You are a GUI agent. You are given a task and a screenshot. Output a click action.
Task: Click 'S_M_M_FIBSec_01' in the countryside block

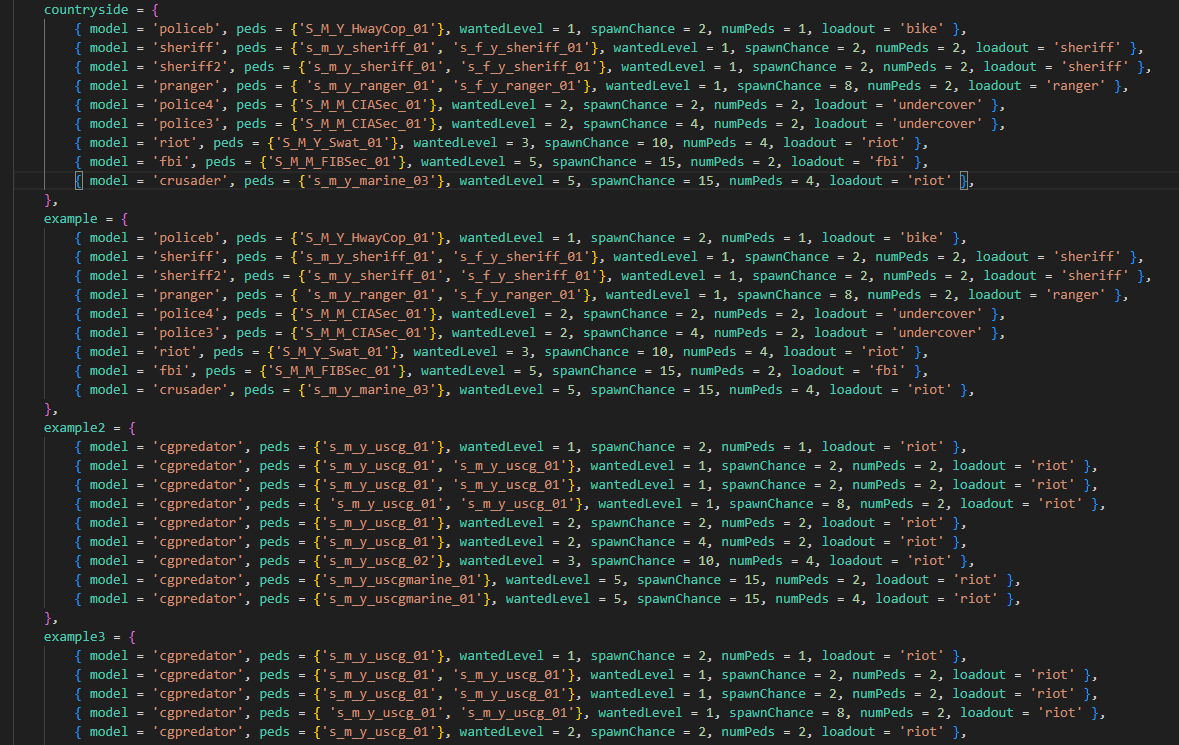click(333, 162)
